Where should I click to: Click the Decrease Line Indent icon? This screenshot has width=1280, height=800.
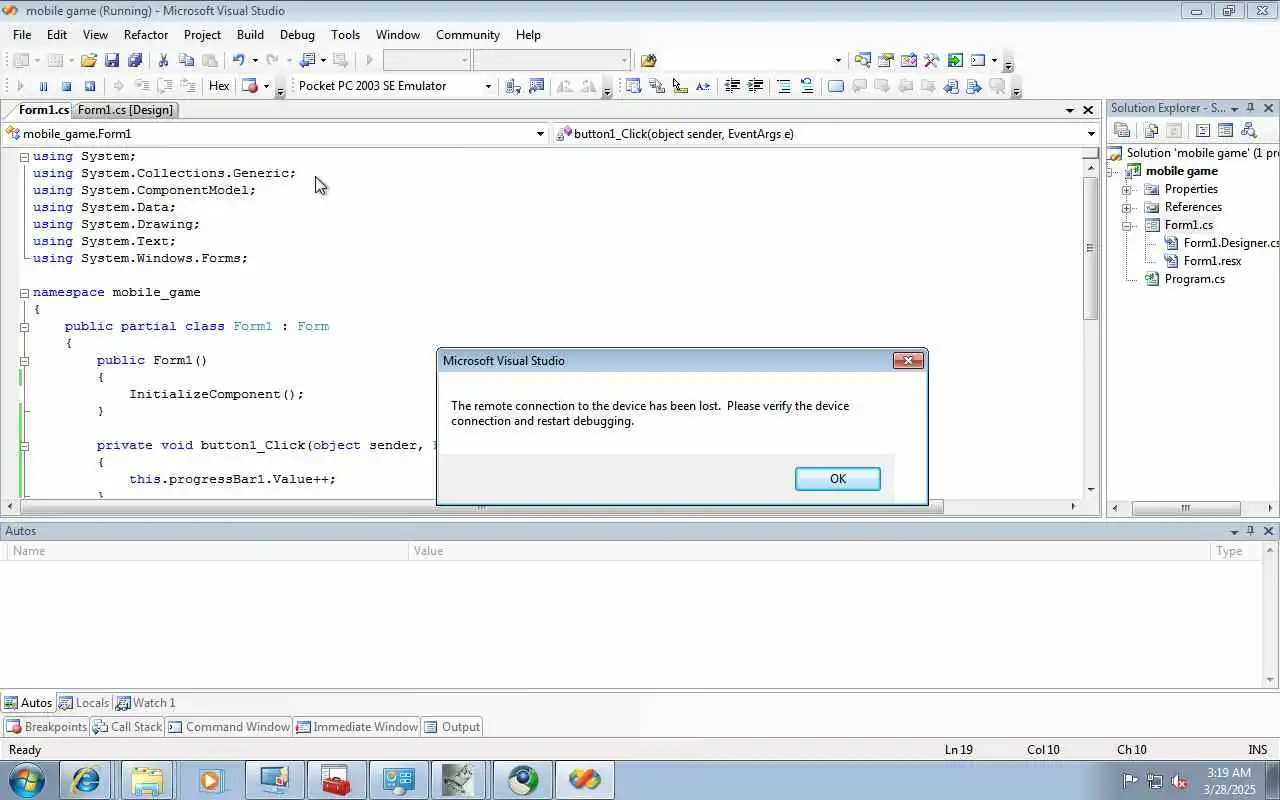pyautogui.click(x=732, y=86)
